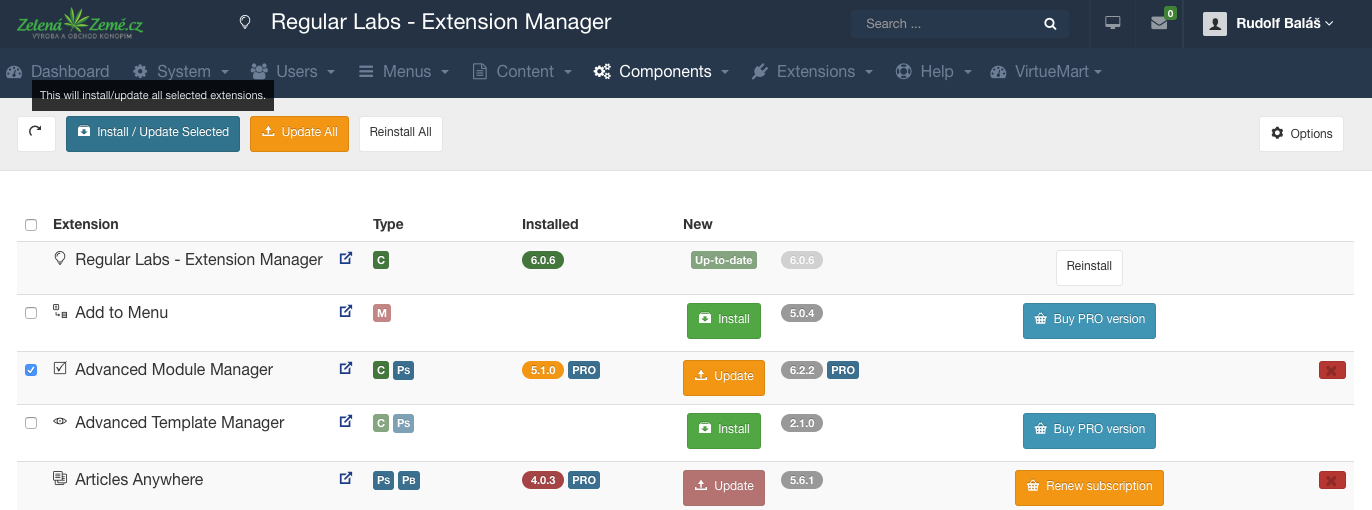Click the monitor preview site icon
The image size is (1372, 510).
click(1112, 23)
